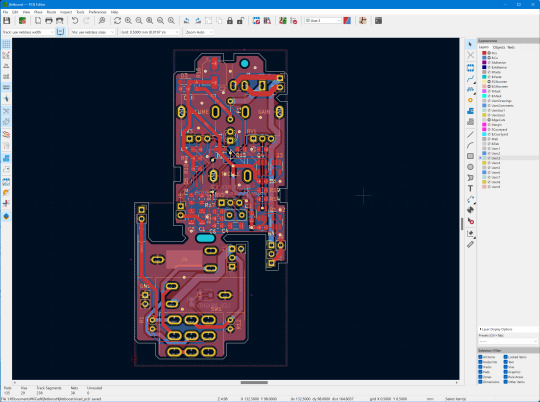This screenshot has width=540, height=402.
Task: Pick the Draw circle tool
Action: [x=470, y=167]
